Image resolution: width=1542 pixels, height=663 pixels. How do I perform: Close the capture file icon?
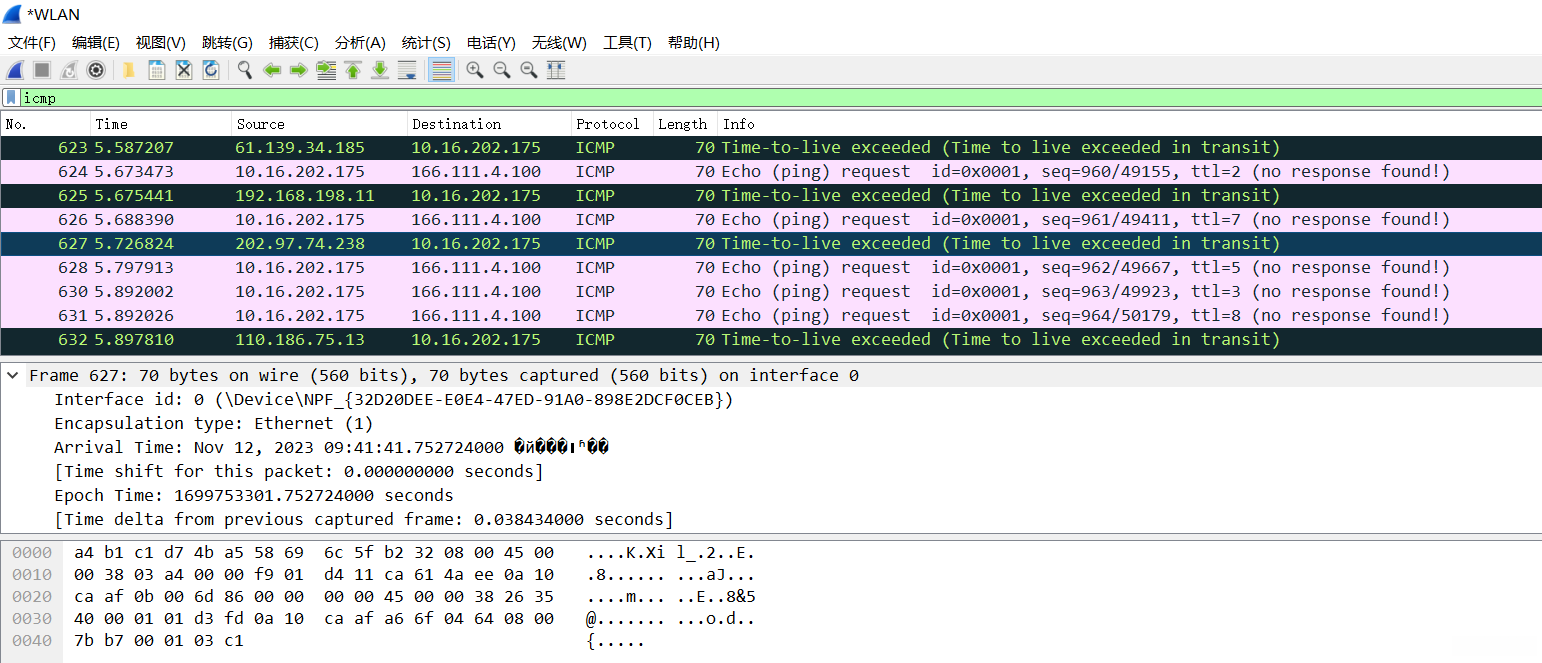(184, 70)
